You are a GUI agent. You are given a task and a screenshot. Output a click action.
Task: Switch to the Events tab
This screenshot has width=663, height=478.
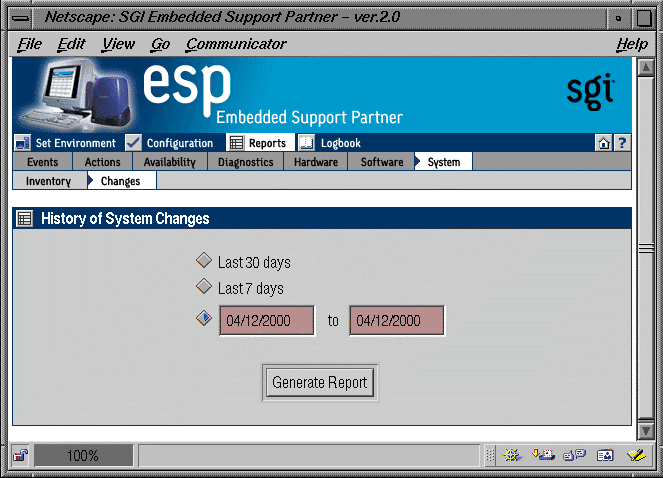[43, 162]
